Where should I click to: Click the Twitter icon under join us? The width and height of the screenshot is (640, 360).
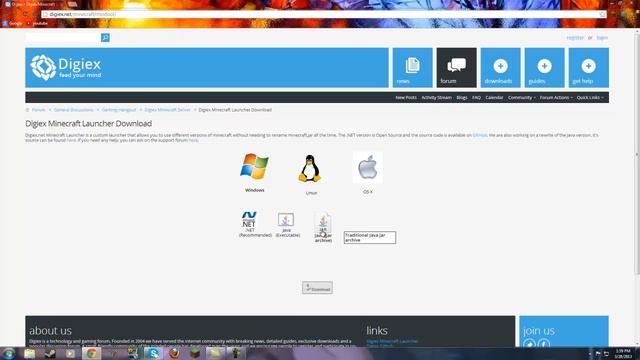529,344
